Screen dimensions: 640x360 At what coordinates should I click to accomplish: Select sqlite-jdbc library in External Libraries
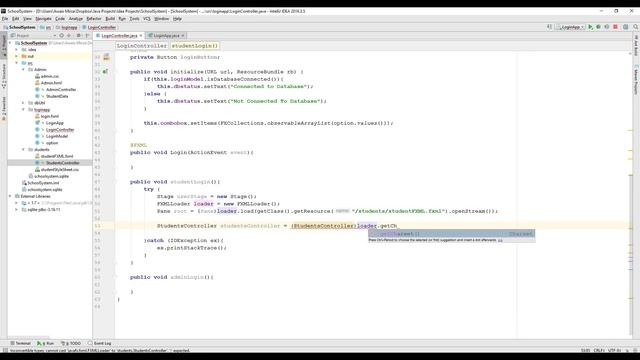(43, 209)
